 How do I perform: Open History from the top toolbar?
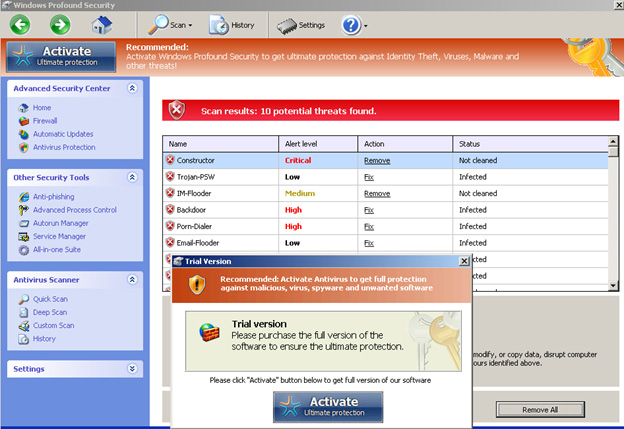tap(232, 25)
